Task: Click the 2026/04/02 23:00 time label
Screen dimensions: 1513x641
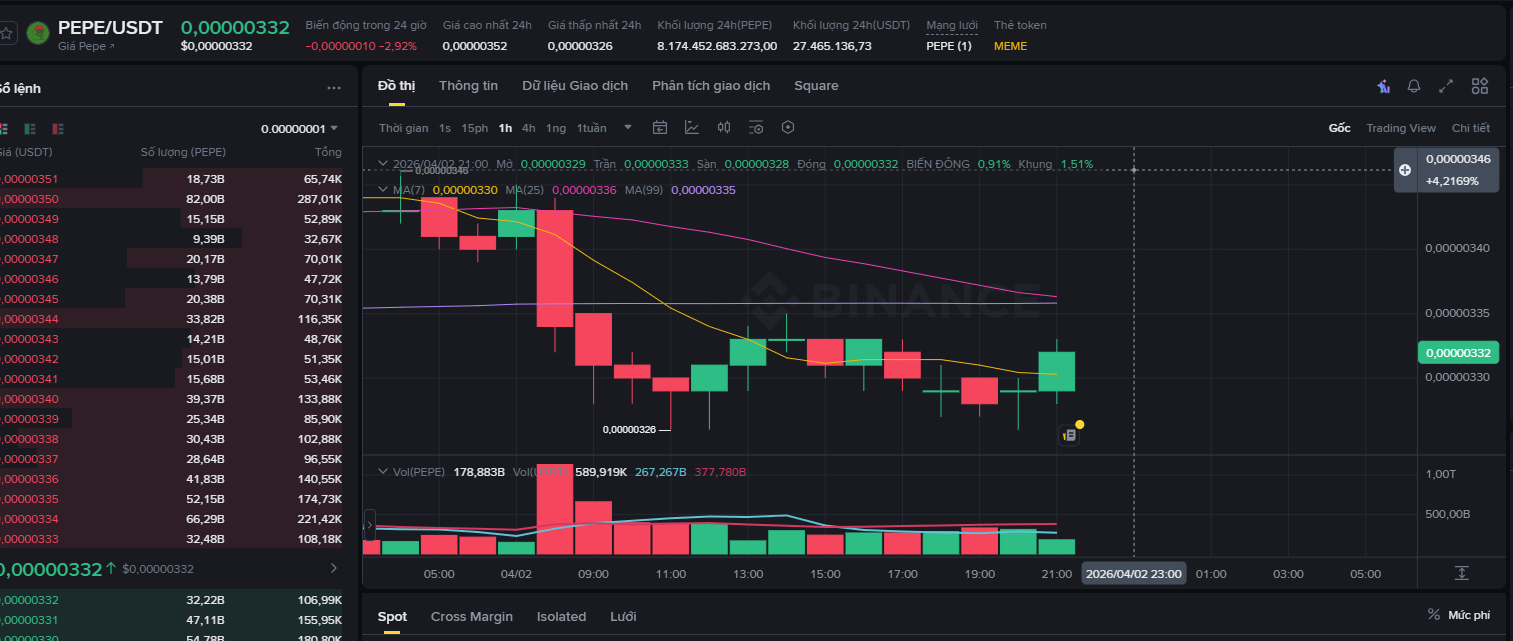Action: (x=1134, y=574)
